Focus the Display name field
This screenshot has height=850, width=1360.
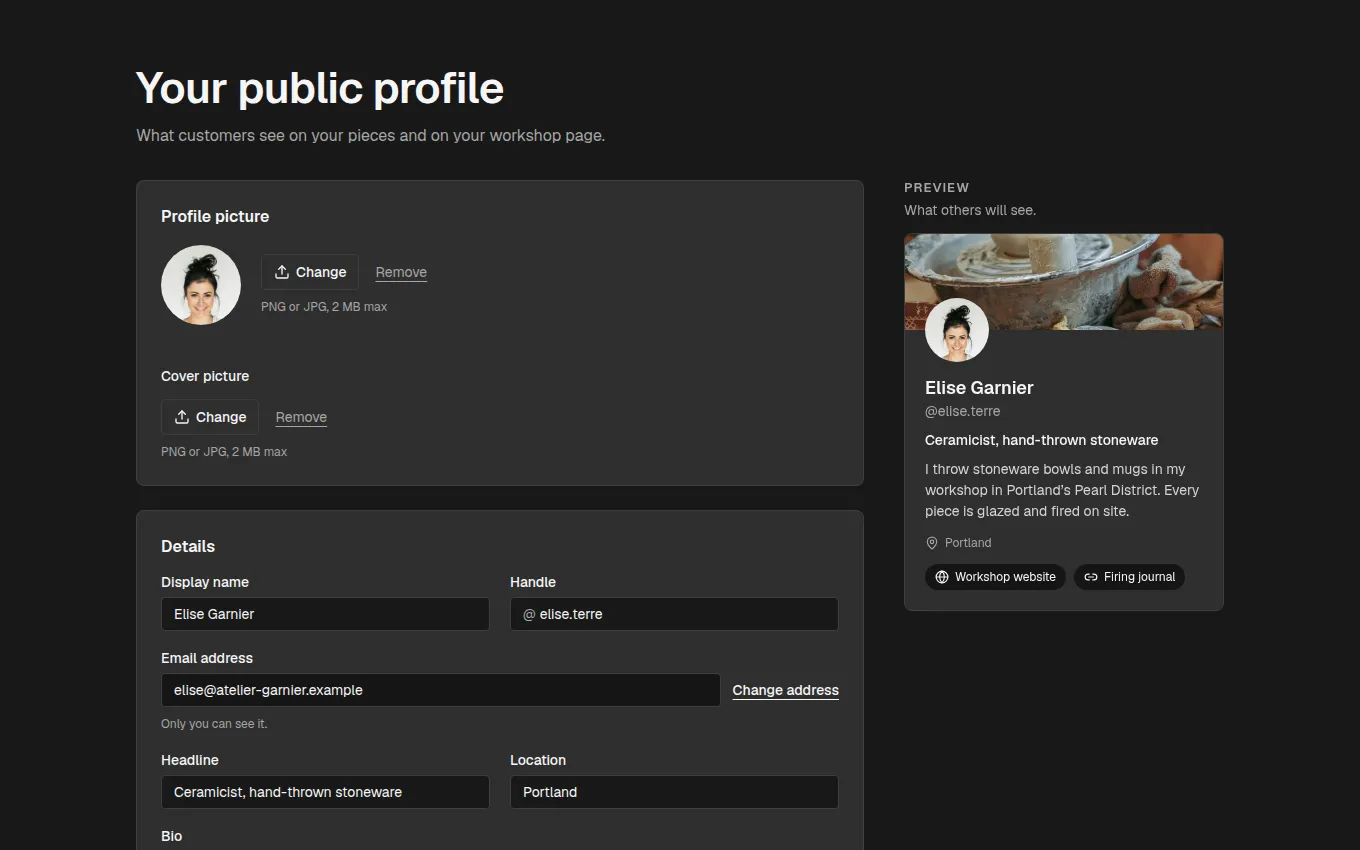(x=325, y=614)
